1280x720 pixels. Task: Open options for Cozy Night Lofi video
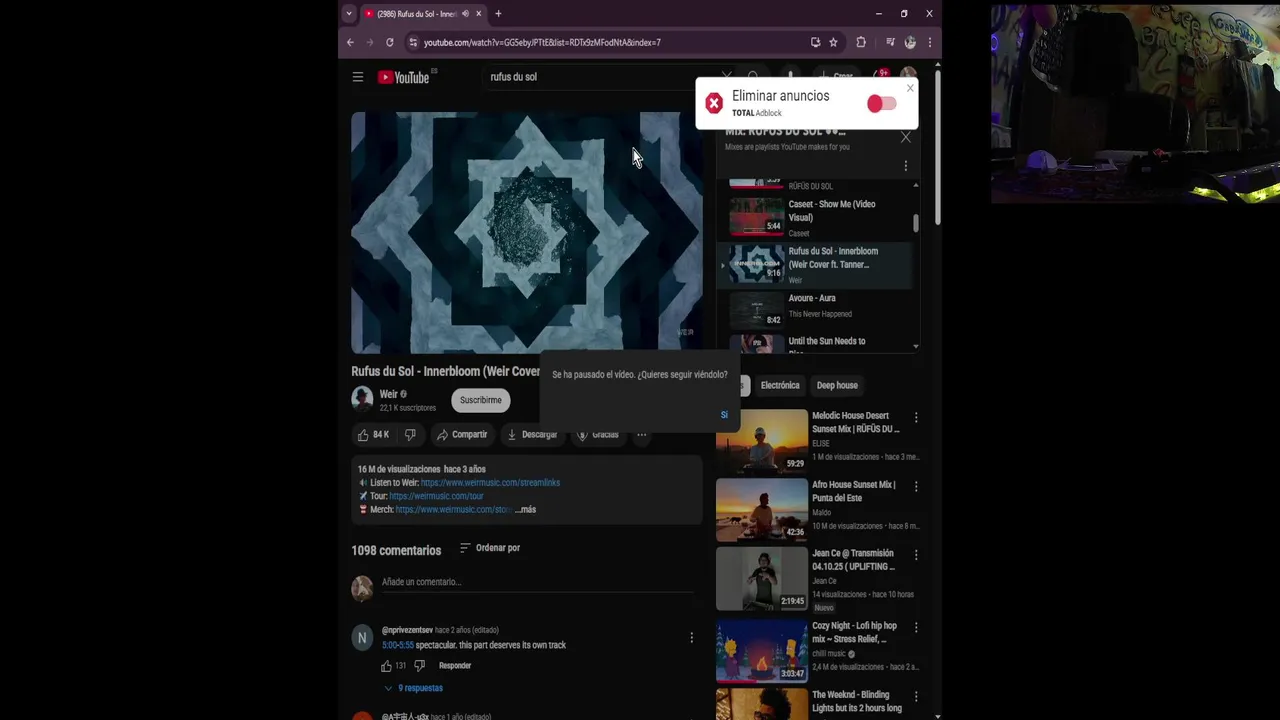coord(916,627)
